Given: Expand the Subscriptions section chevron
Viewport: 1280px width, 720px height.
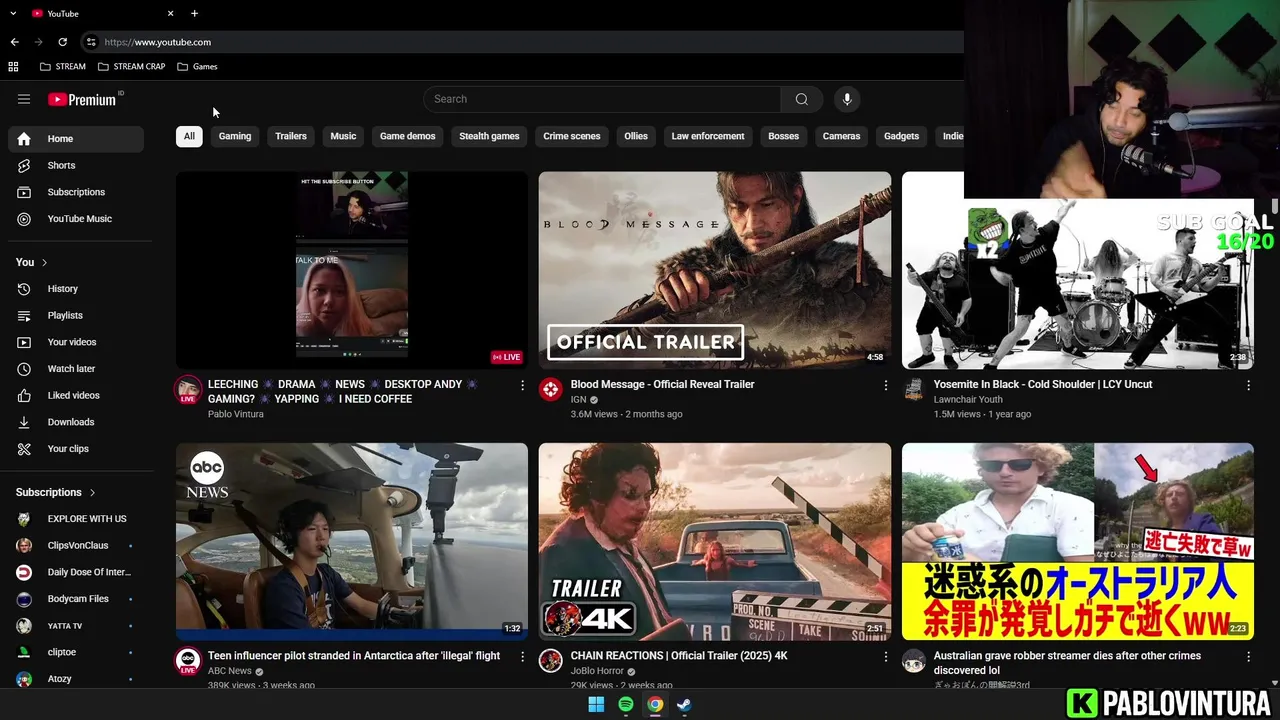Looking at the screenshot, I should pyautogui.click(x=92, y=492).
